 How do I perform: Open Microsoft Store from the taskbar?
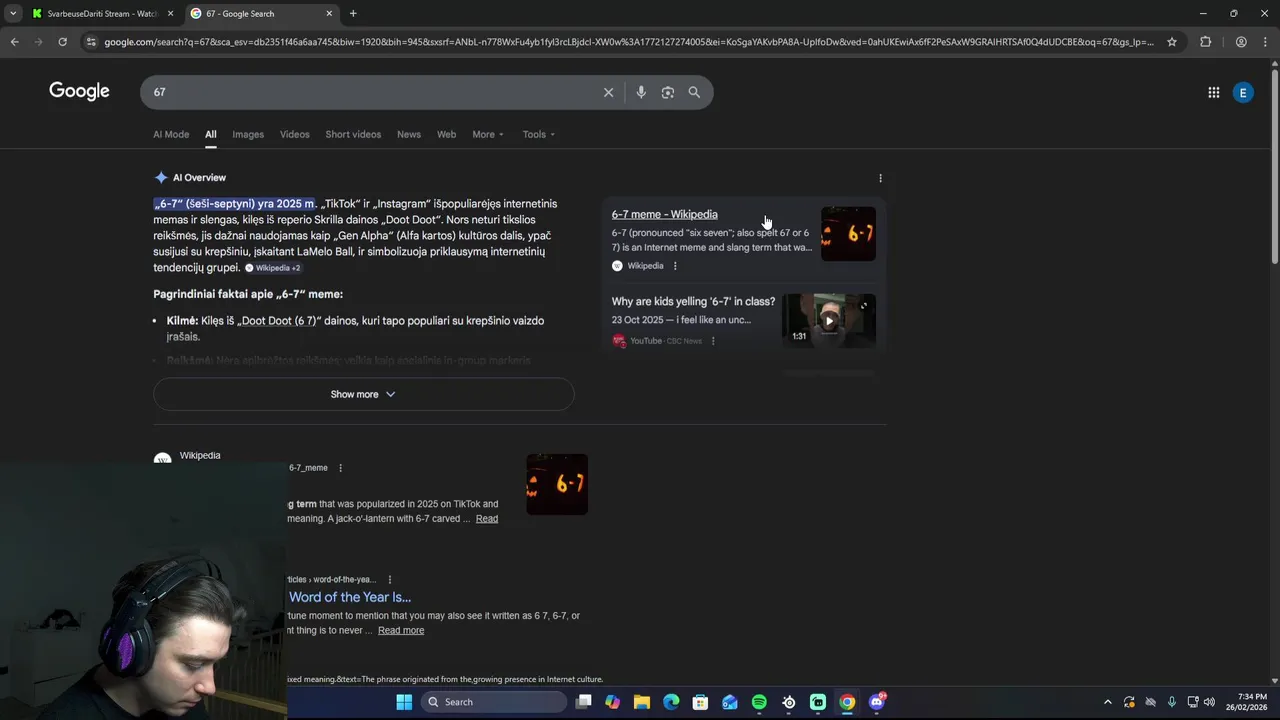coord(700,702)
